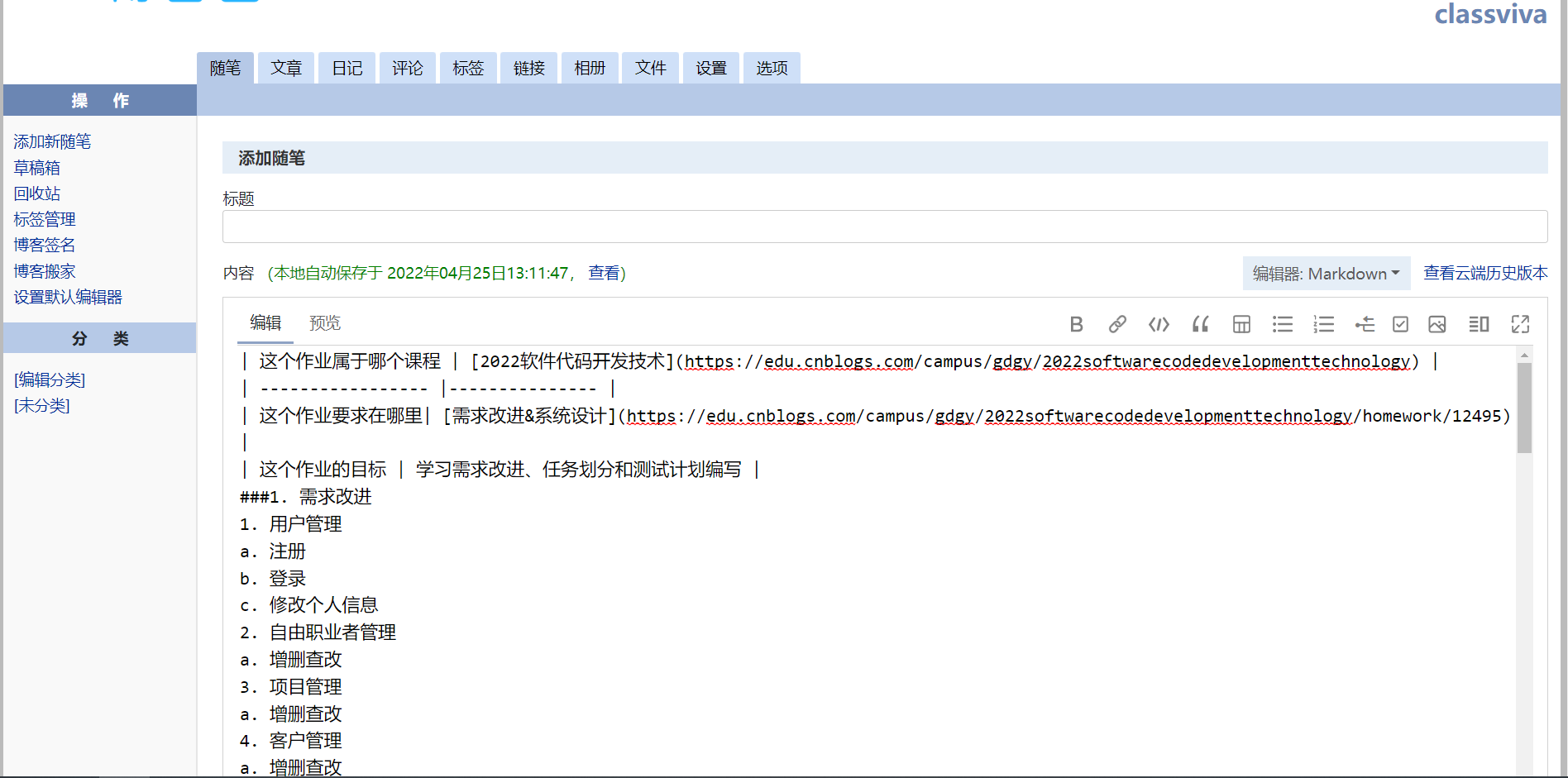
Task: Add a blockquote using the quote icon
Action: (1200, 324)
